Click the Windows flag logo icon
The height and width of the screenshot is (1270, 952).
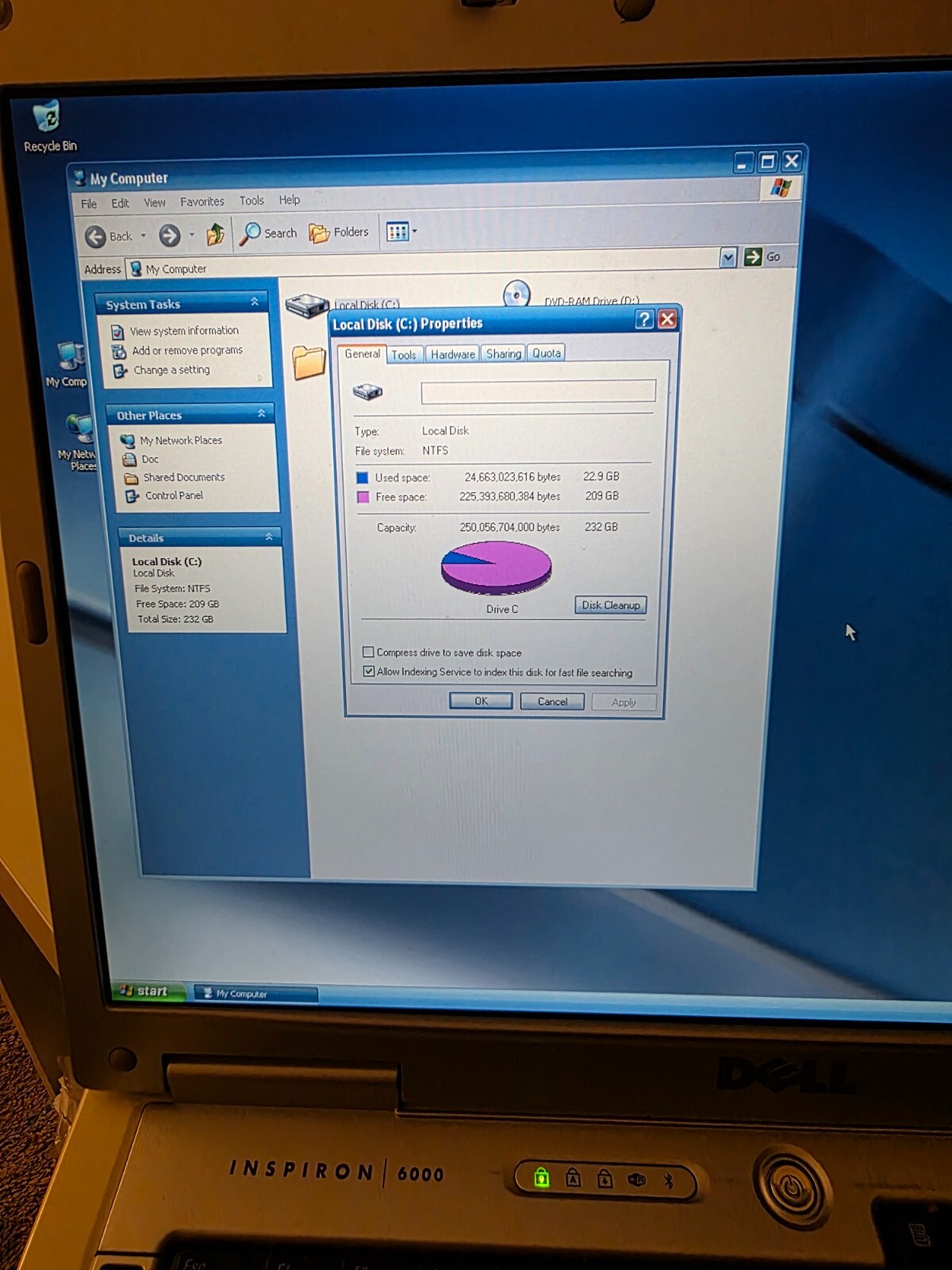coord(781,188)
